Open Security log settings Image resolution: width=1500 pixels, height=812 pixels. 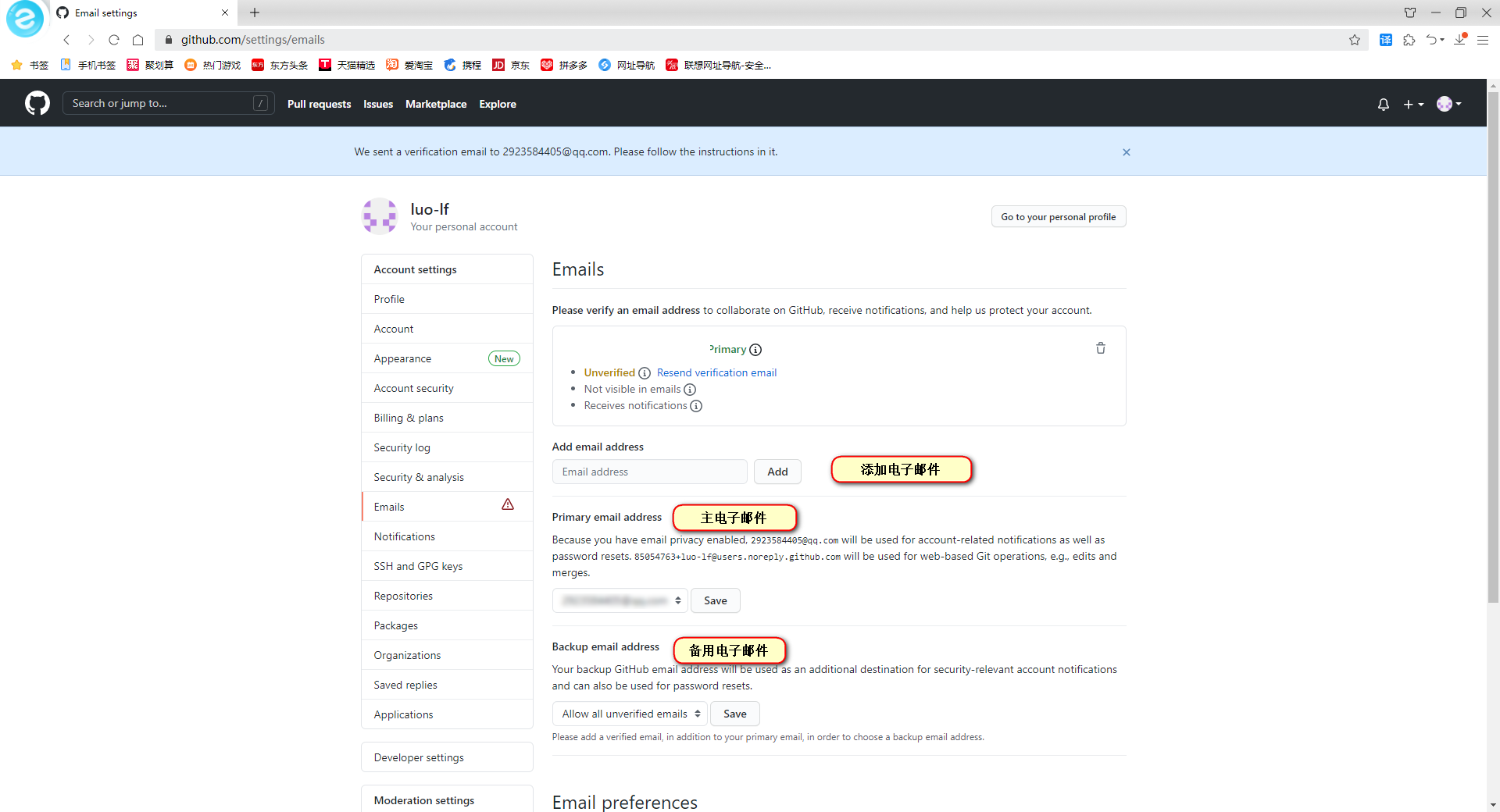[447, 447]
